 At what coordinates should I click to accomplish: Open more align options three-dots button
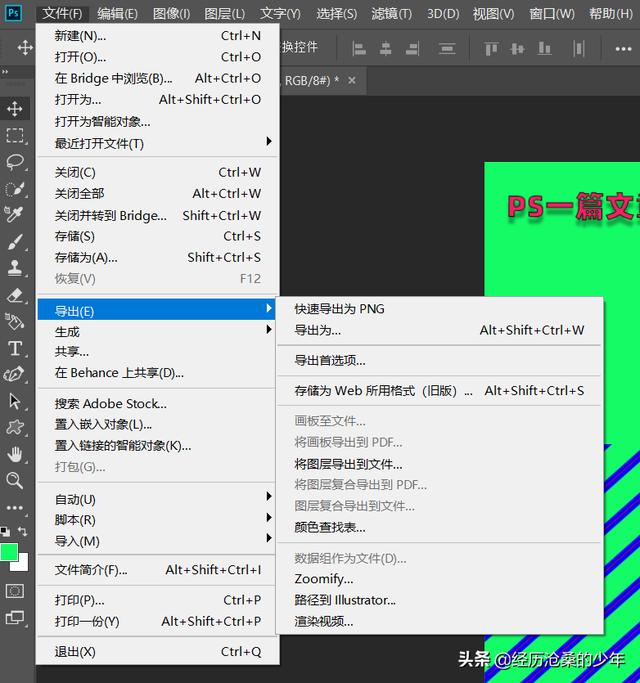click(x=623, y=49)
